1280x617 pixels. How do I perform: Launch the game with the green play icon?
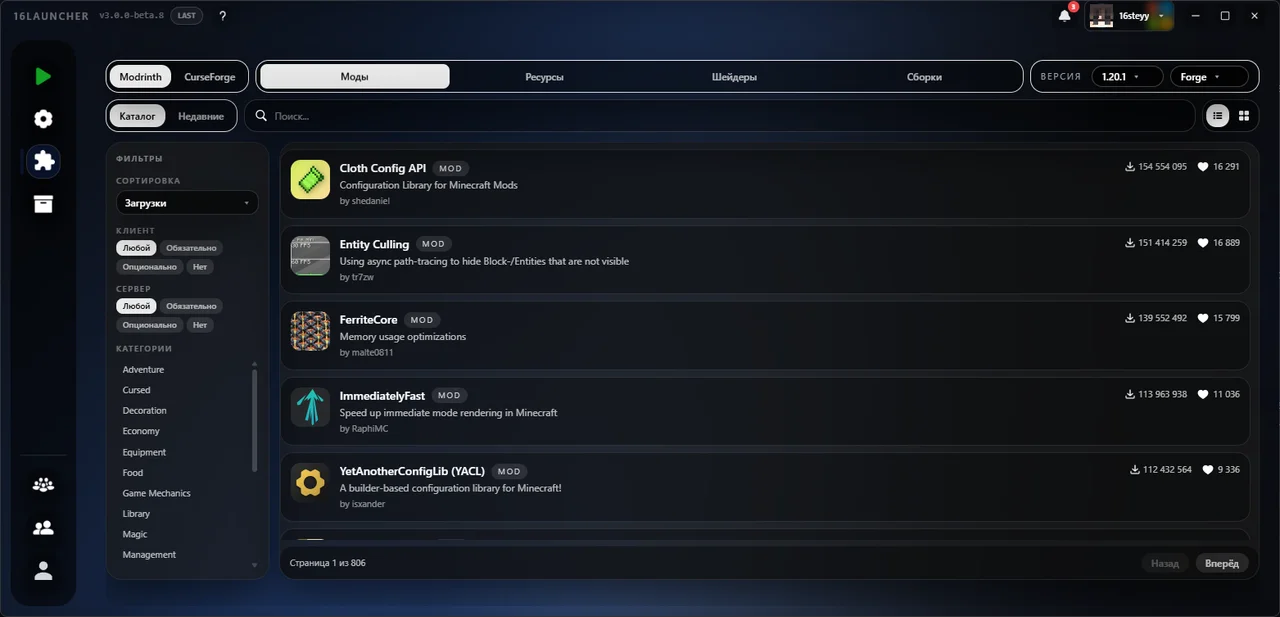[x=43, y=76]
